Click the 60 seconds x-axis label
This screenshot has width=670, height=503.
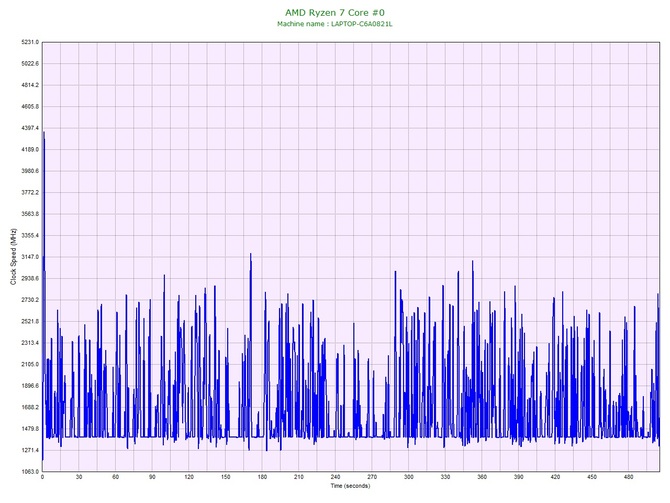(115, 477)
